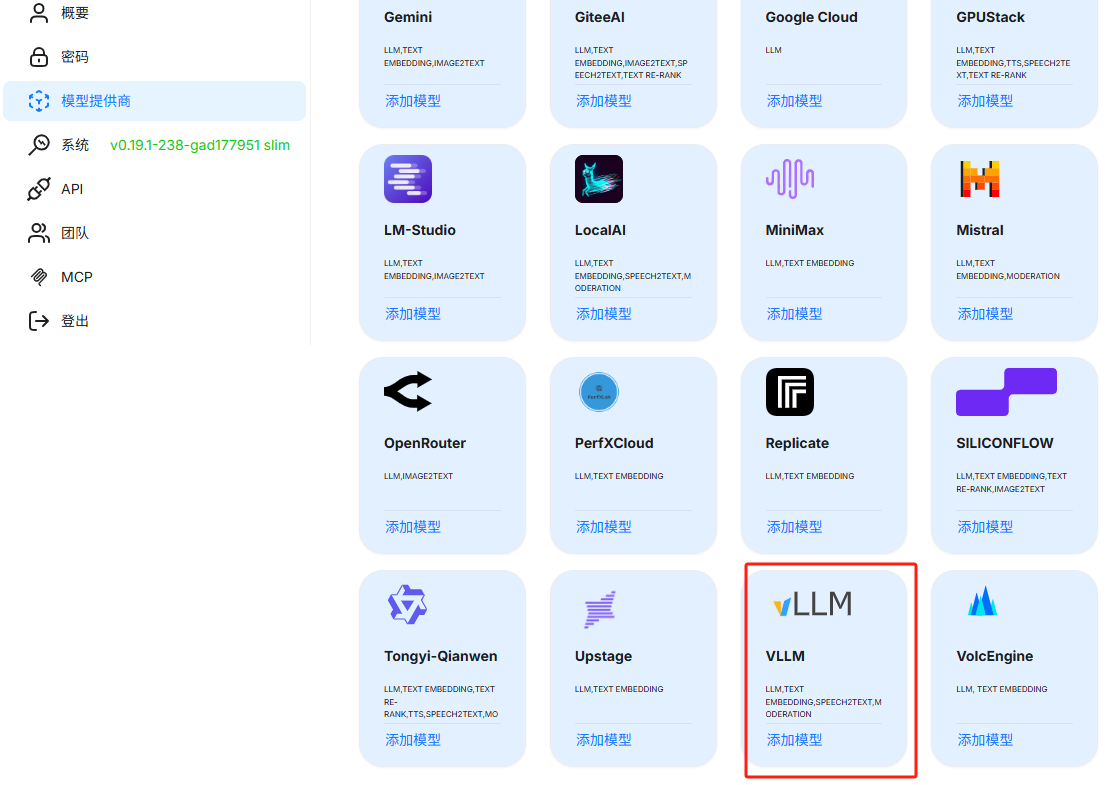Click the PerfXCloud round logo

599,392
